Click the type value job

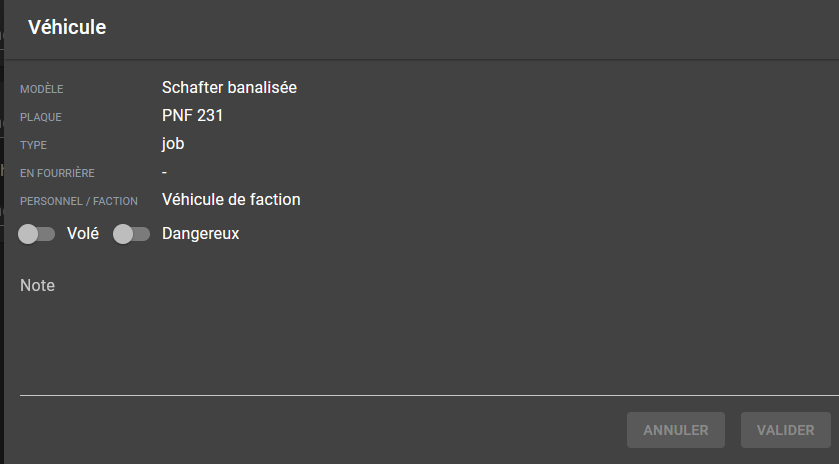[173, 144]
